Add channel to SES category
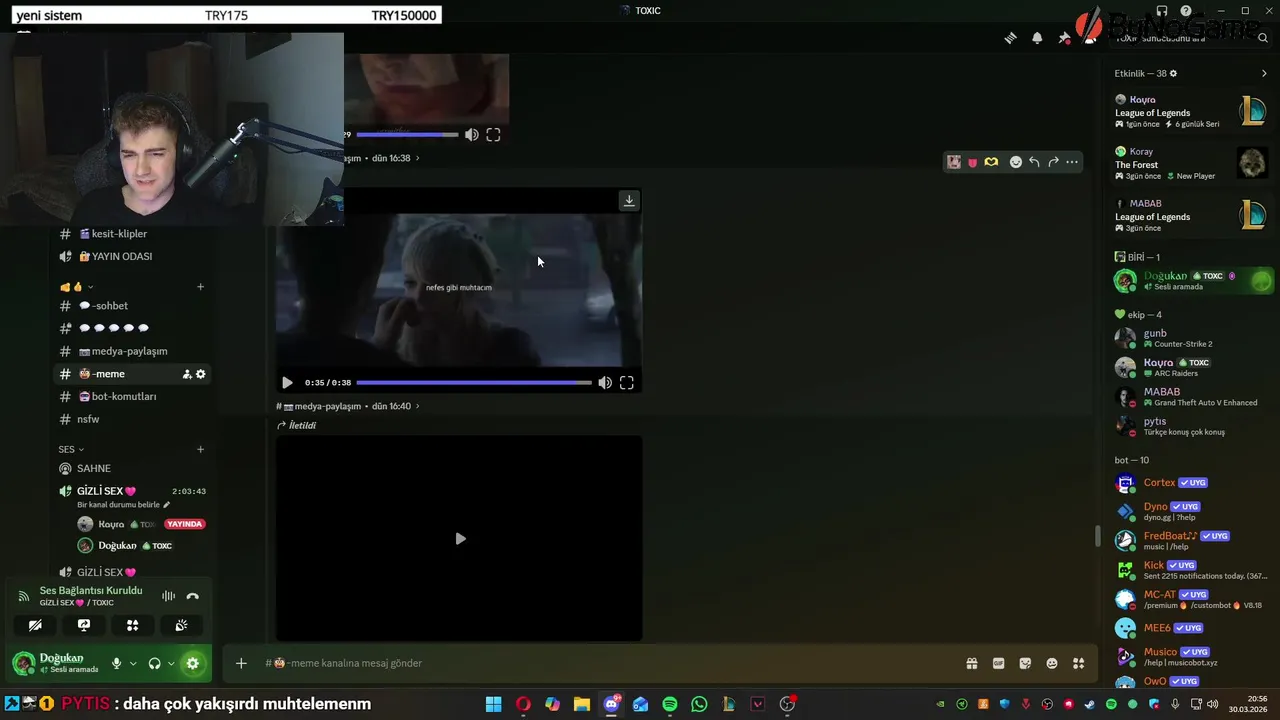The width and height of the screenshot is (1280, 720). 200,449
